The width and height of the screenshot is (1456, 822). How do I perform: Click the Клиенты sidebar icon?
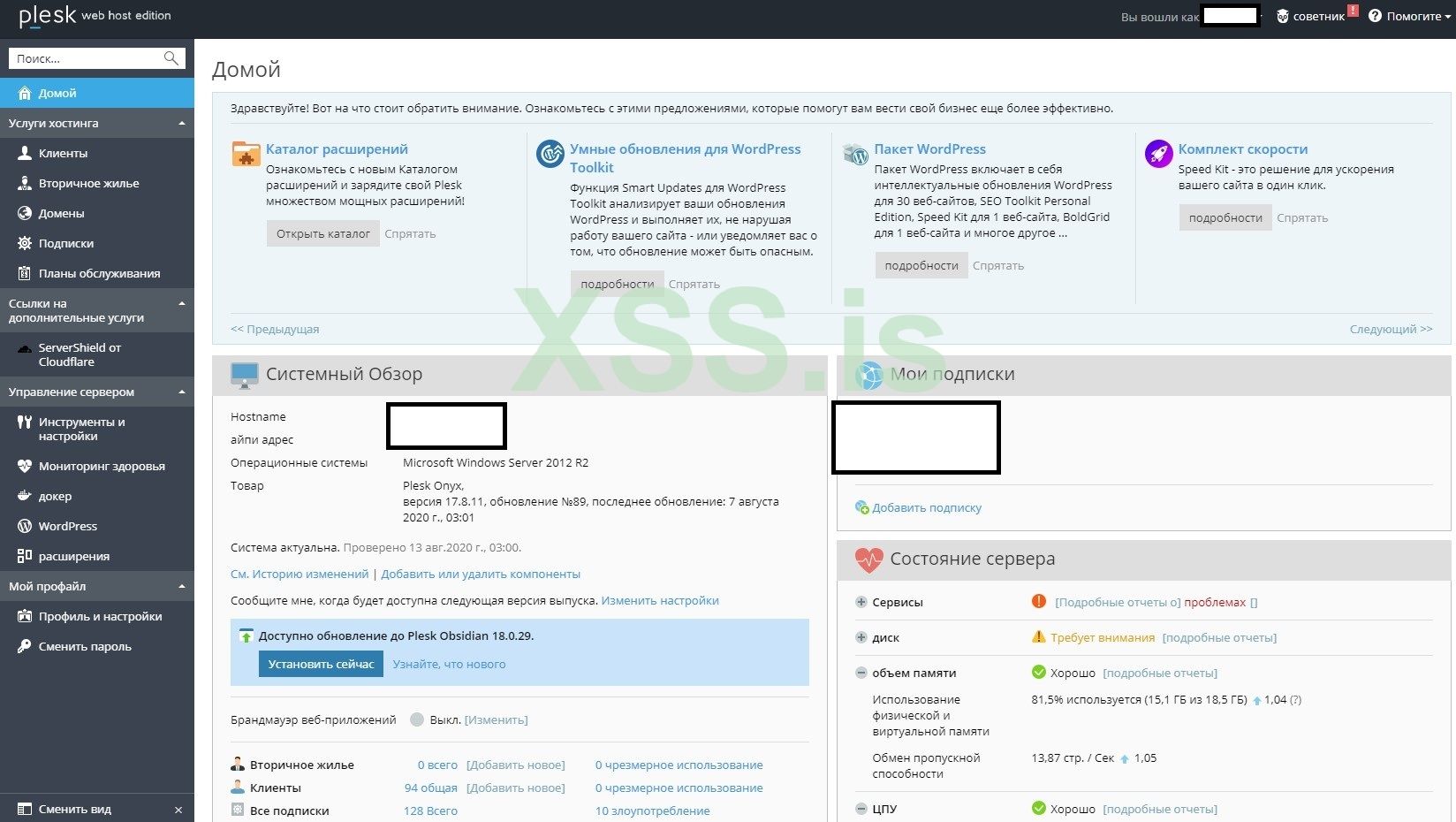24,153
